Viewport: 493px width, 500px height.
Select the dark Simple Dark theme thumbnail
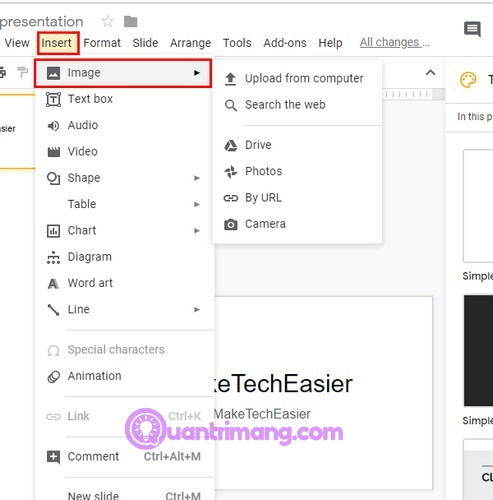click(478, 350)
